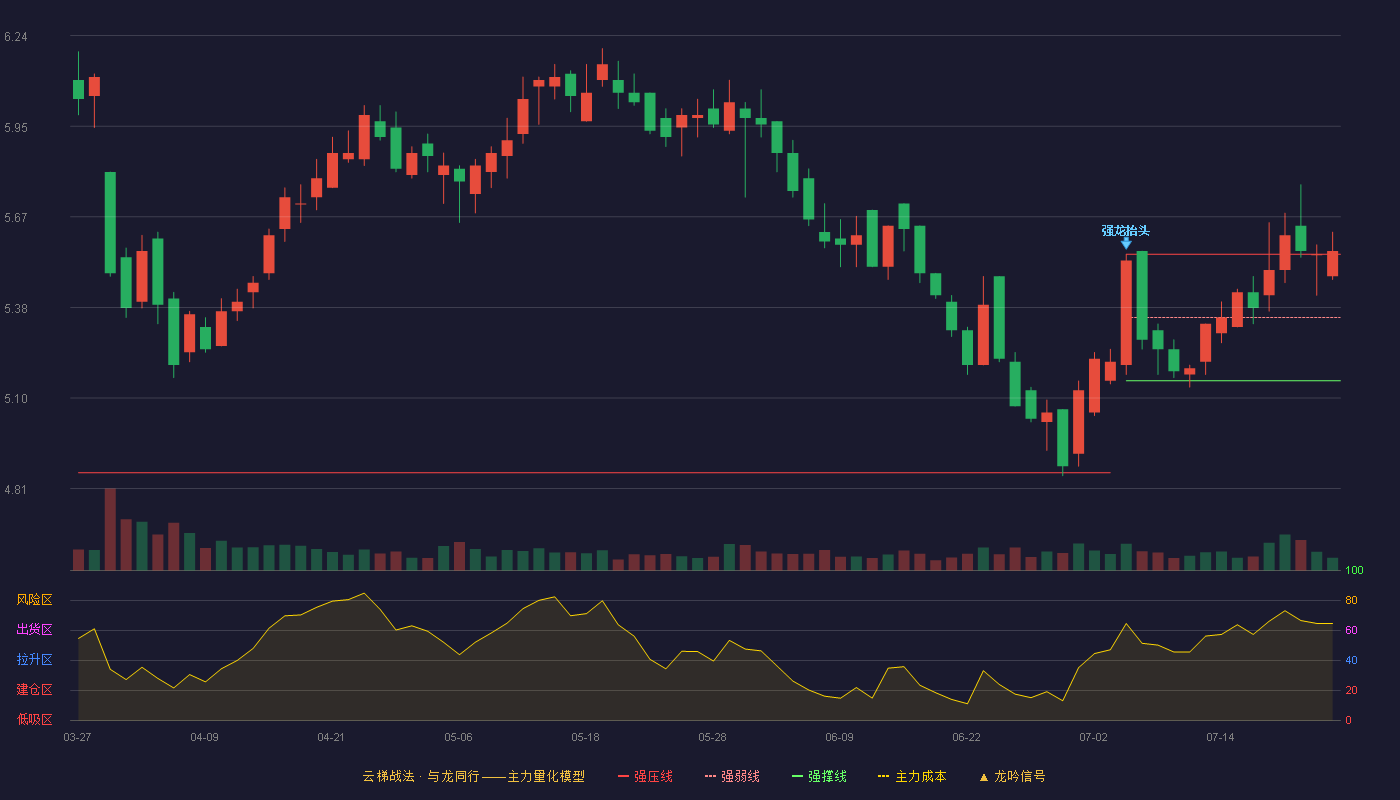The width and height of the screenshot is (1400, 800).
Task: Click the 05-18 date axis label
Action: (x=585, y=737)
